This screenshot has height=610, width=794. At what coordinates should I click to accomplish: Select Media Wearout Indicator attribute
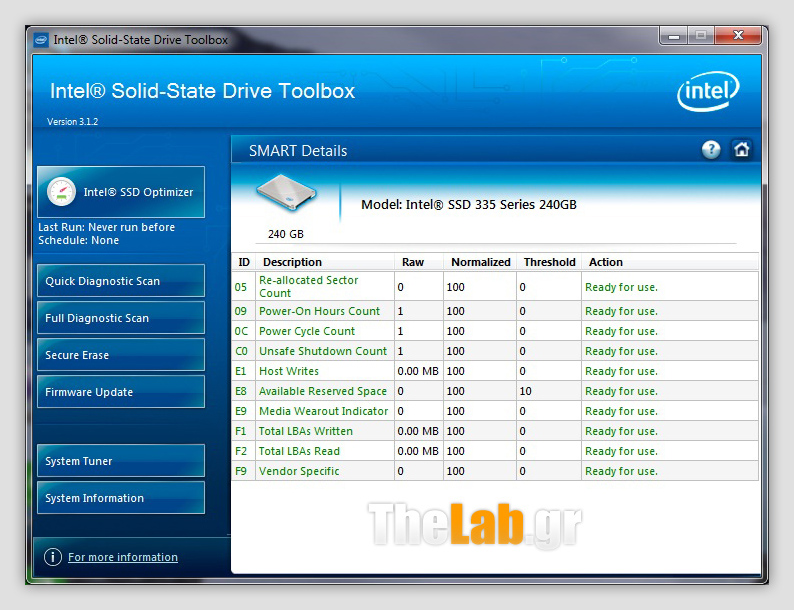324,411
